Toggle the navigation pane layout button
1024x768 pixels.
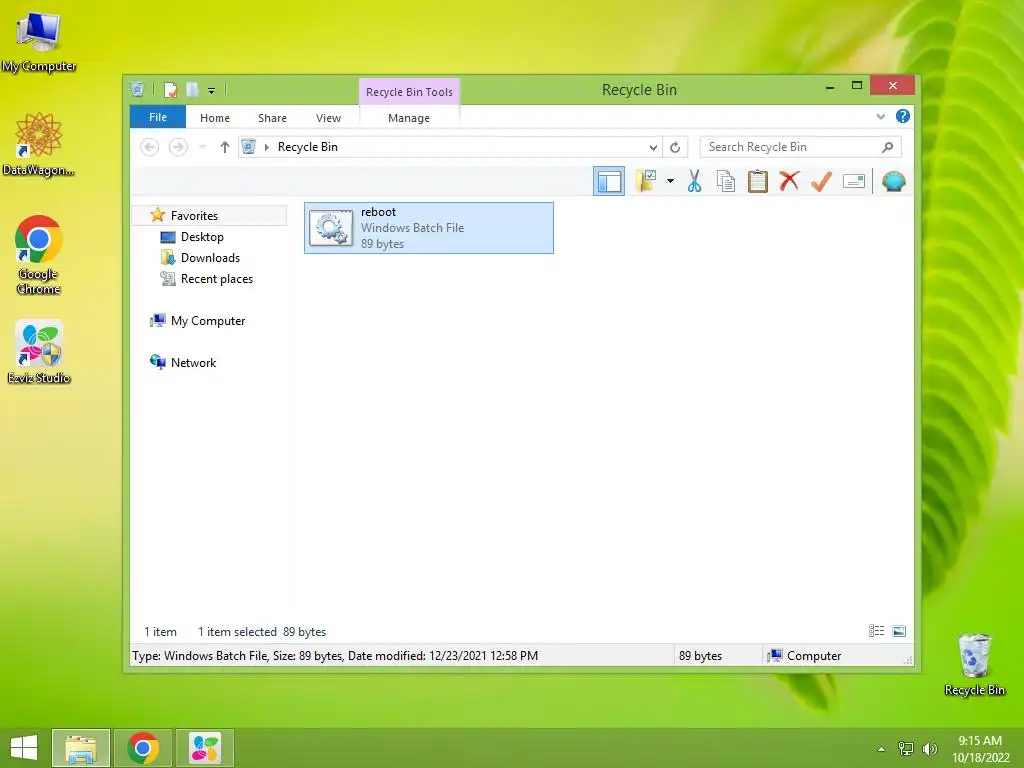point(609,182)
